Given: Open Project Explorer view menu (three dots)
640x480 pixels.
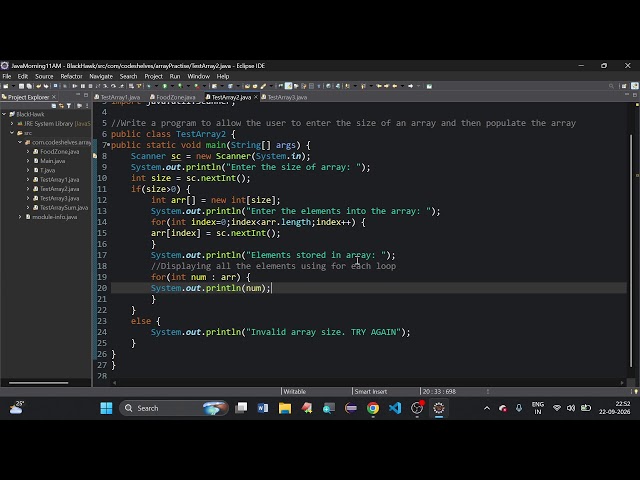Looking at the screenshot, I should (x=87, y=106).
